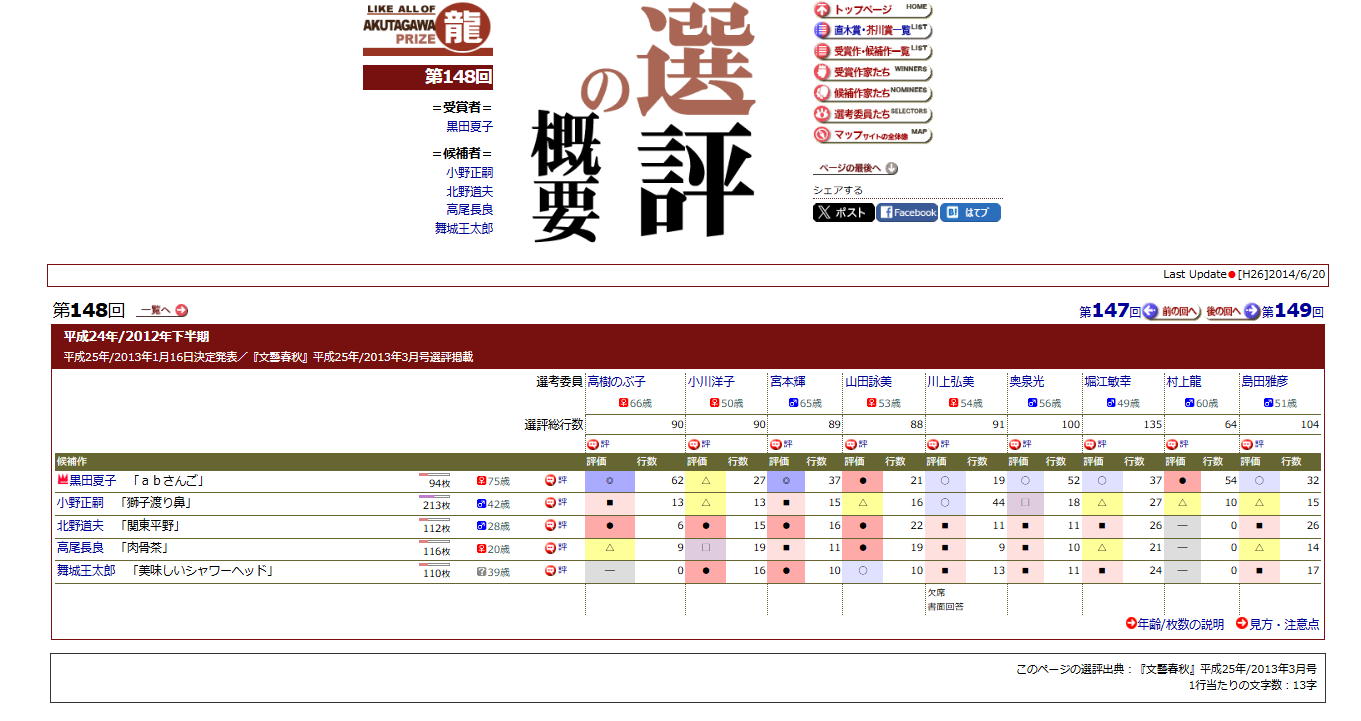The image size is (1361, 721).
Task: Open the 受賞作家たち WINNERS menu item
Action: pos(871,72)
